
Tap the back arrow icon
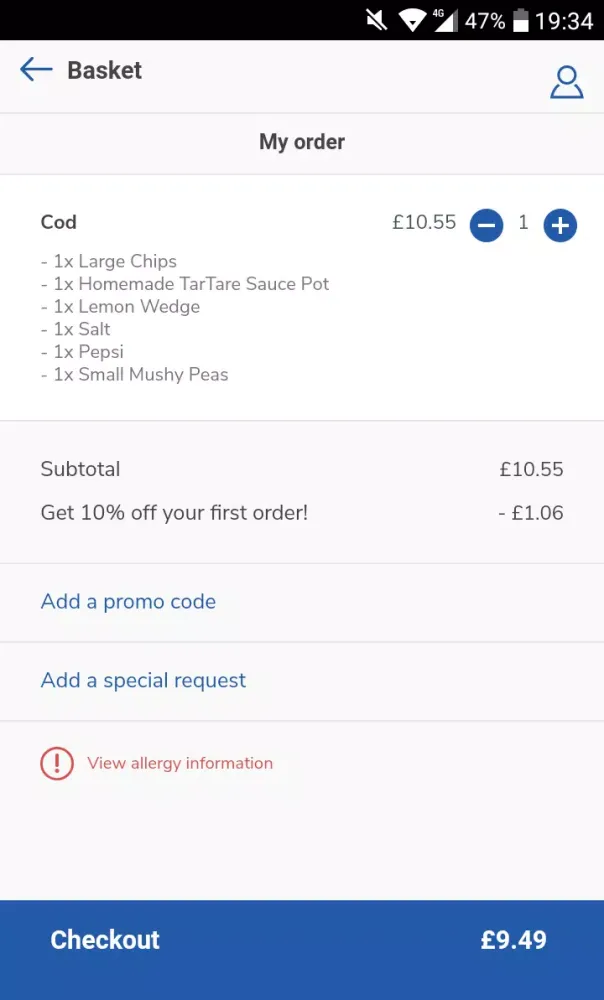(36, 70)
